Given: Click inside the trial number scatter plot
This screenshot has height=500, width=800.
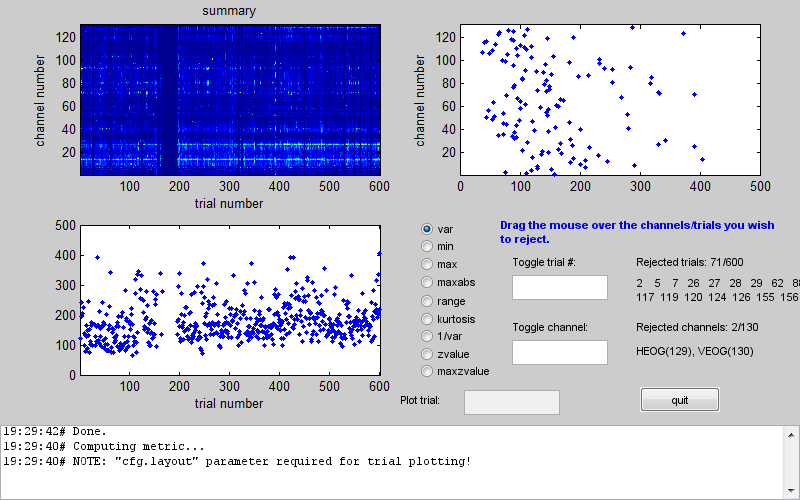Looking at the screenshot, I should [x=230, y=300].
